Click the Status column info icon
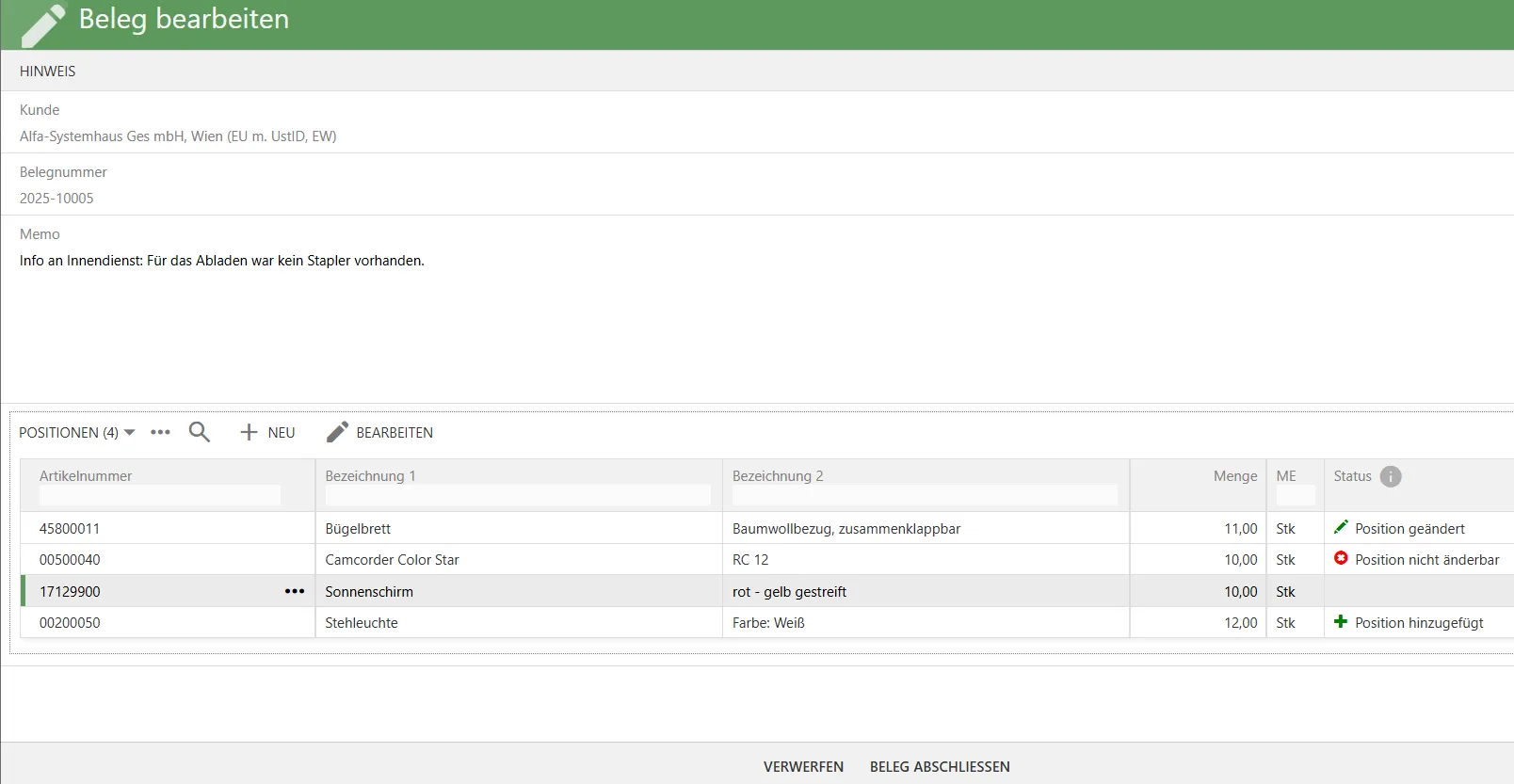Screen dimensions: 1514x784 (x=1391, y=476)
